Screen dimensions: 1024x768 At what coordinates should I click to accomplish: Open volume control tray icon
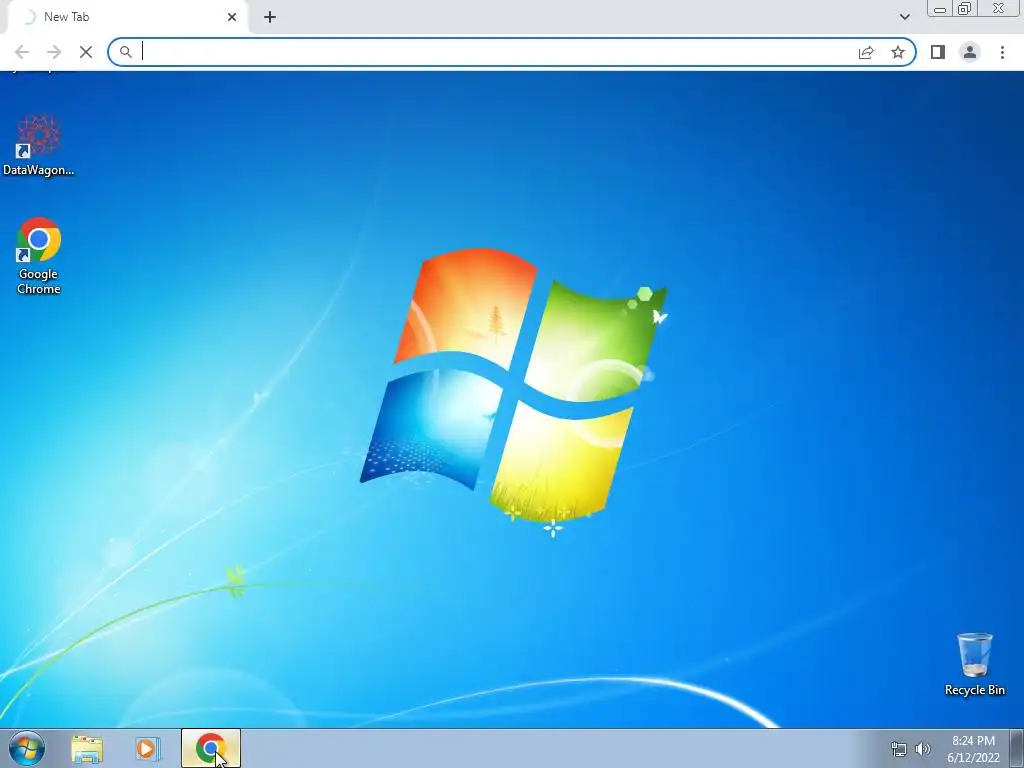923,749
